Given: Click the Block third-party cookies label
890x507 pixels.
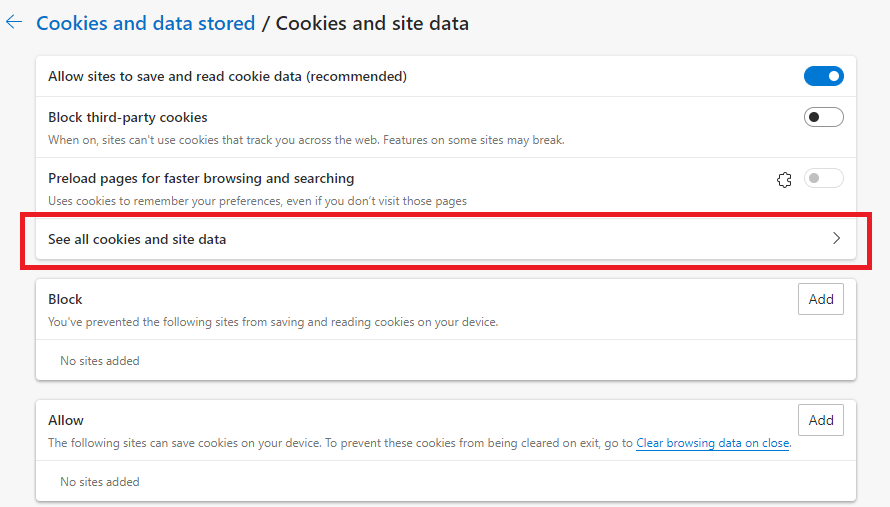Looking at the screenshot, I should (x=128, y=118).
